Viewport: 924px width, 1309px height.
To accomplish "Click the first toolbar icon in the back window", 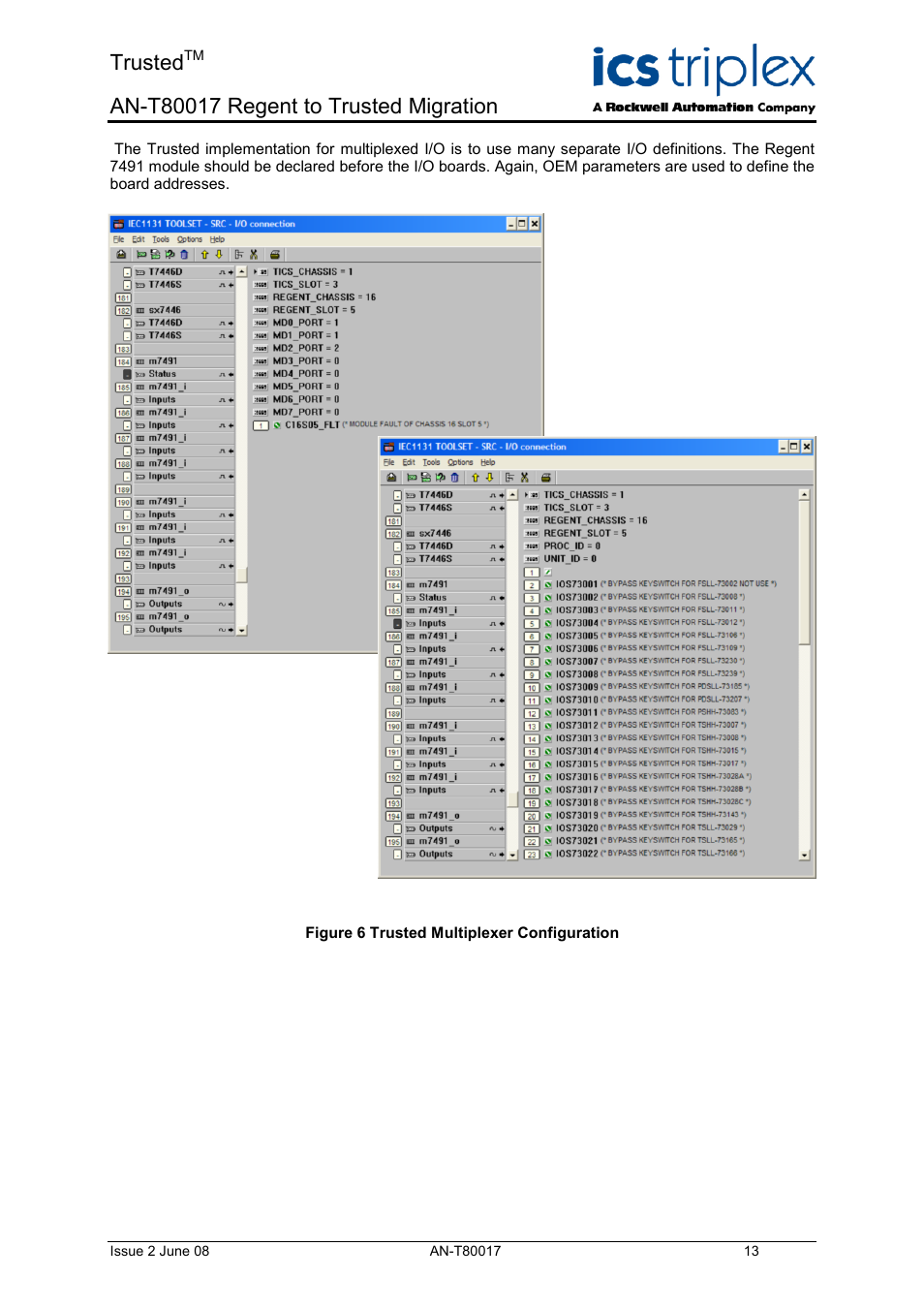I will tap(121, 255).
